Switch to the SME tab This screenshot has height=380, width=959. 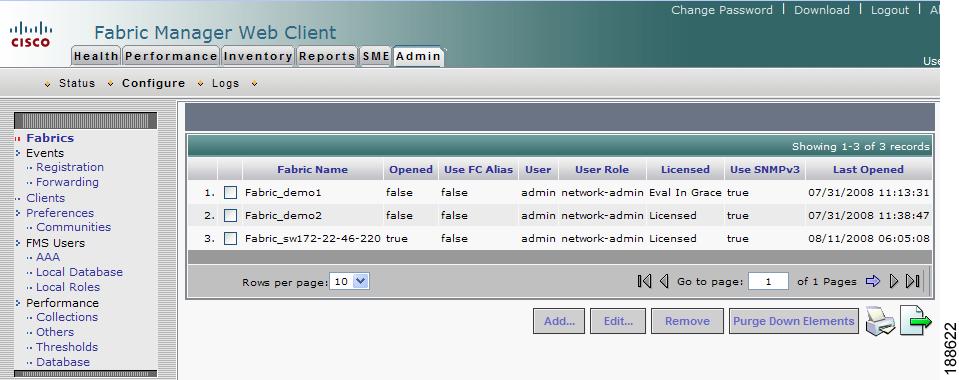[376, 56]
